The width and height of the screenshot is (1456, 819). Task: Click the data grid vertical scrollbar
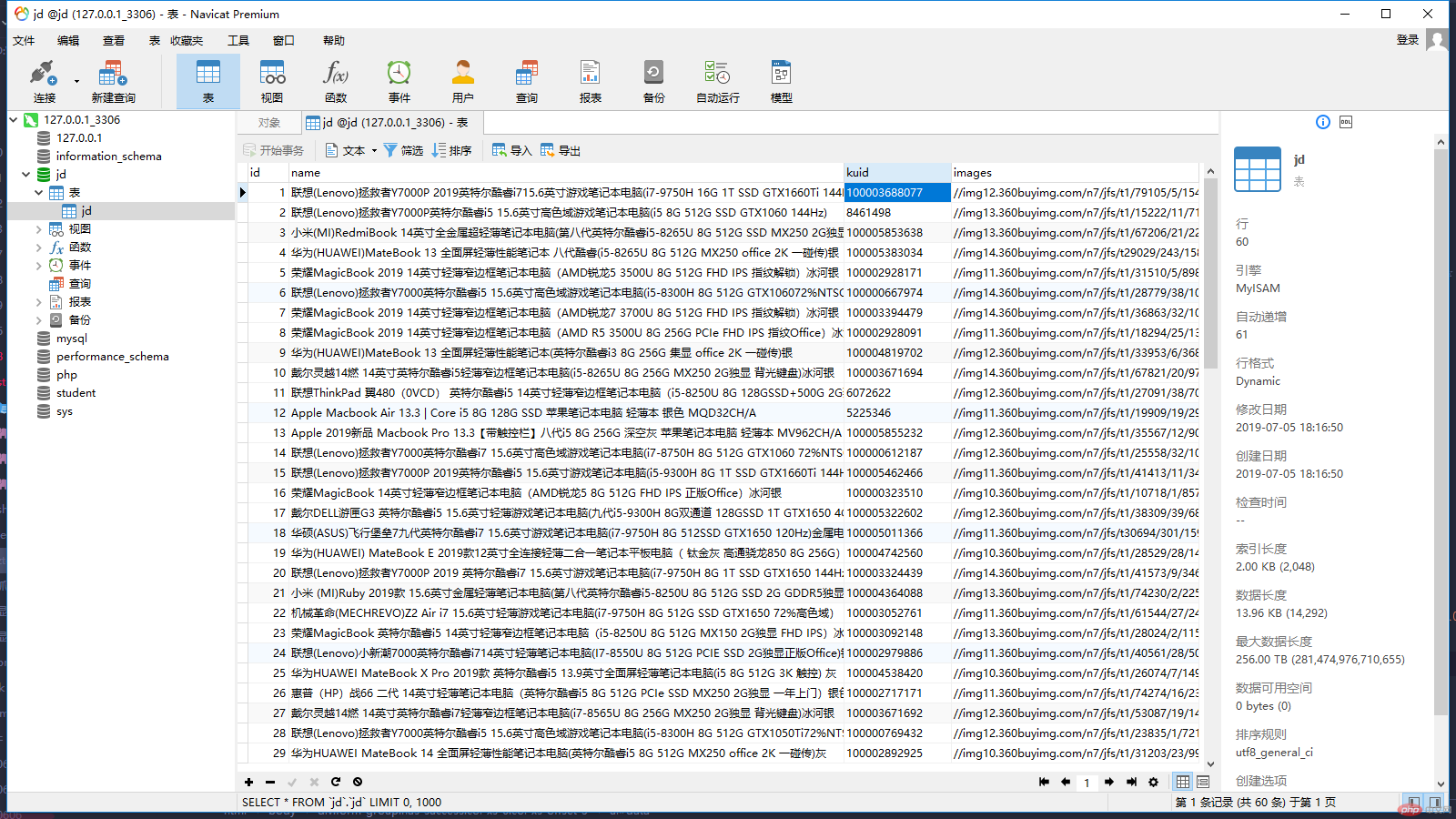pos(1210,273)
